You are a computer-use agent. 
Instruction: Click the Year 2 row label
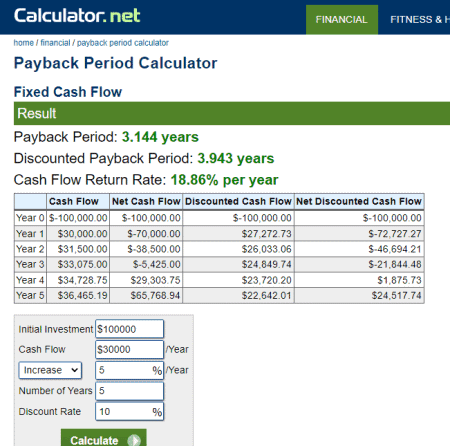(x=30, y=249)
